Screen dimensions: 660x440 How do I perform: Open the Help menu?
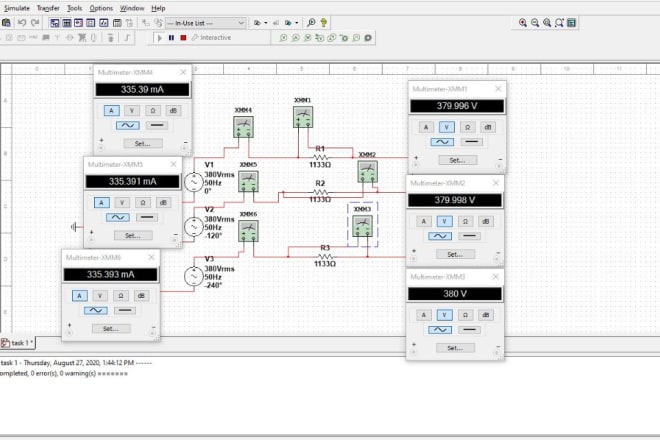(x=158, y=8)
